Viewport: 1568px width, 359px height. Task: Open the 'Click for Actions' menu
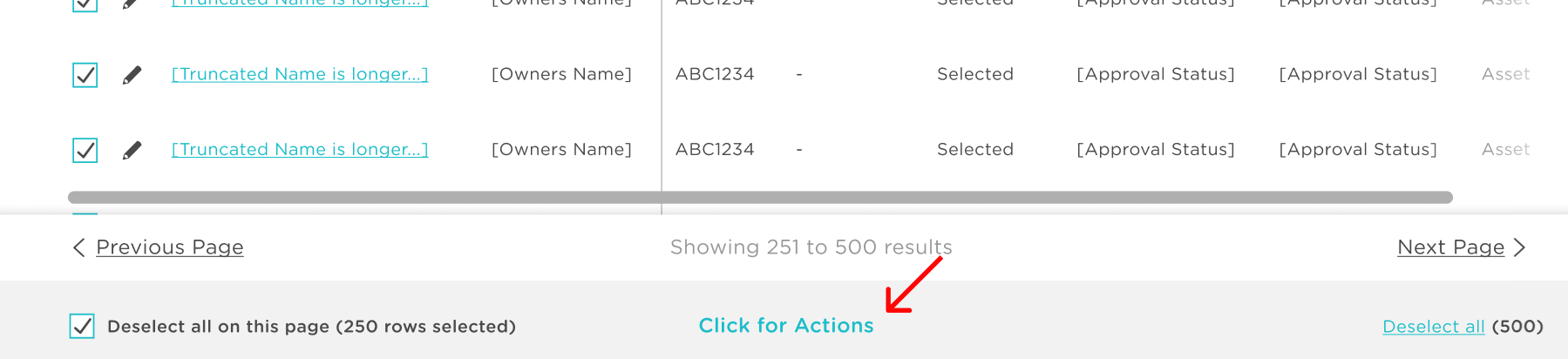point(786,326)
